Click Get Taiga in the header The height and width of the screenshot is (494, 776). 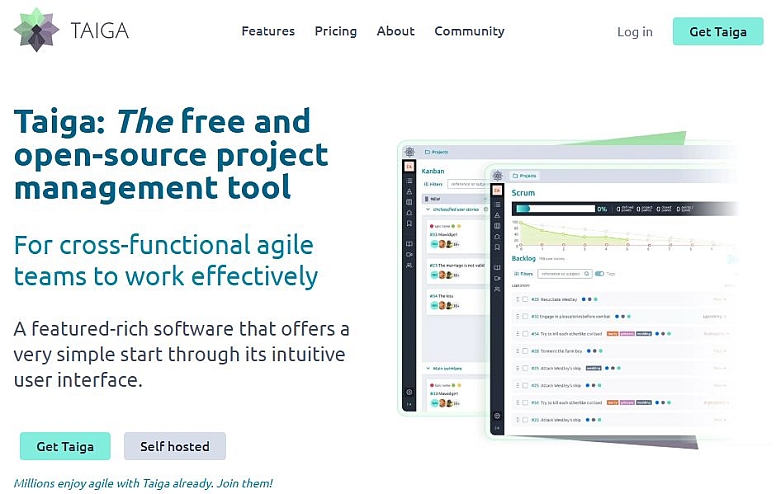click(x=718, y=31)
